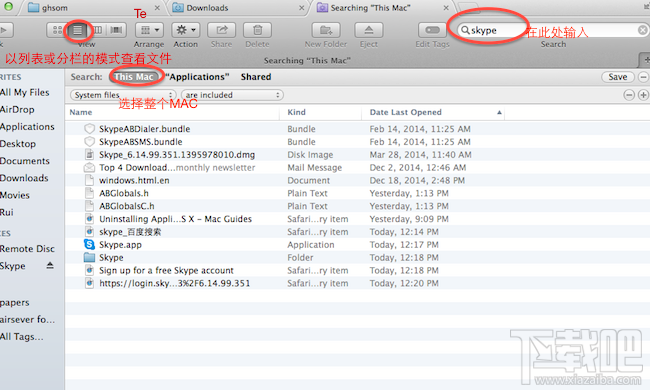Select SkypeABSMS.bundle in results

point(141,142)
